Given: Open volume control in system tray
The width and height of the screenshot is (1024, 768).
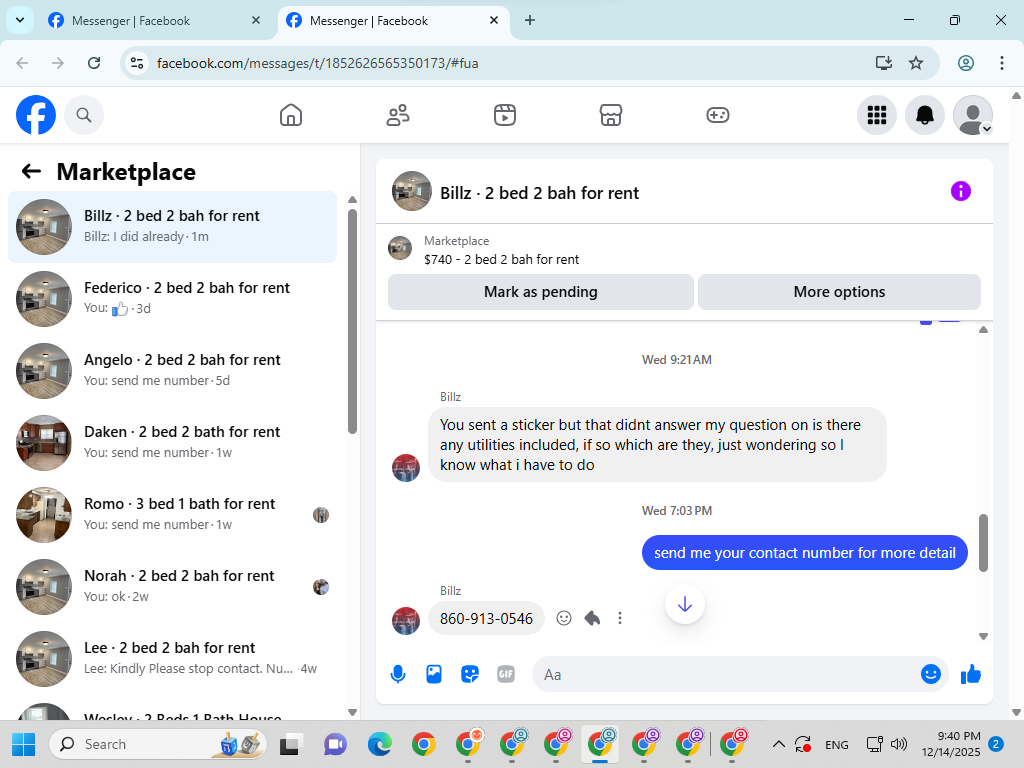Looking at the screenshot, I should coord(899,744).
